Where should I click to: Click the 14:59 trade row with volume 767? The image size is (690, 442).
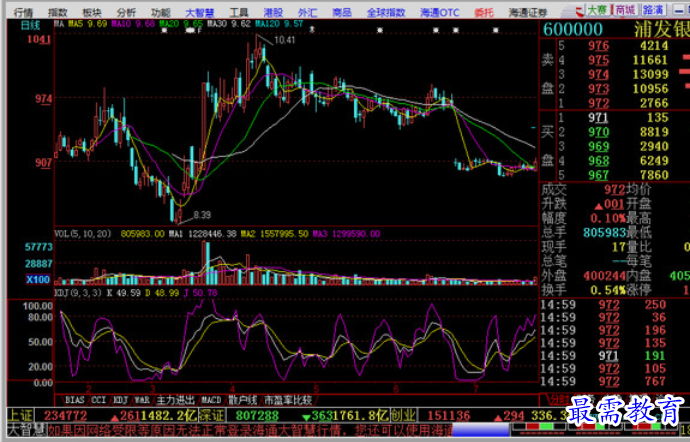603,381
